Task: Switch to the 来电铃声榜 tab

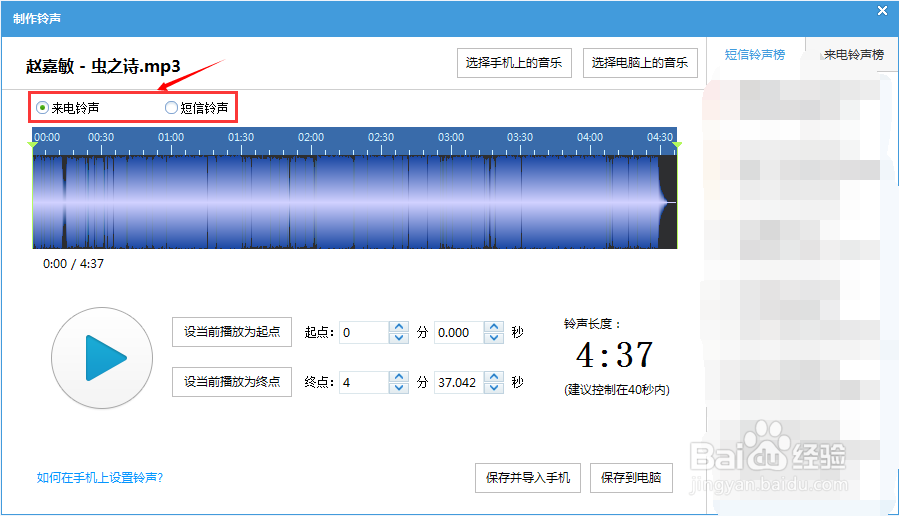Action: (x=854, y=55)
